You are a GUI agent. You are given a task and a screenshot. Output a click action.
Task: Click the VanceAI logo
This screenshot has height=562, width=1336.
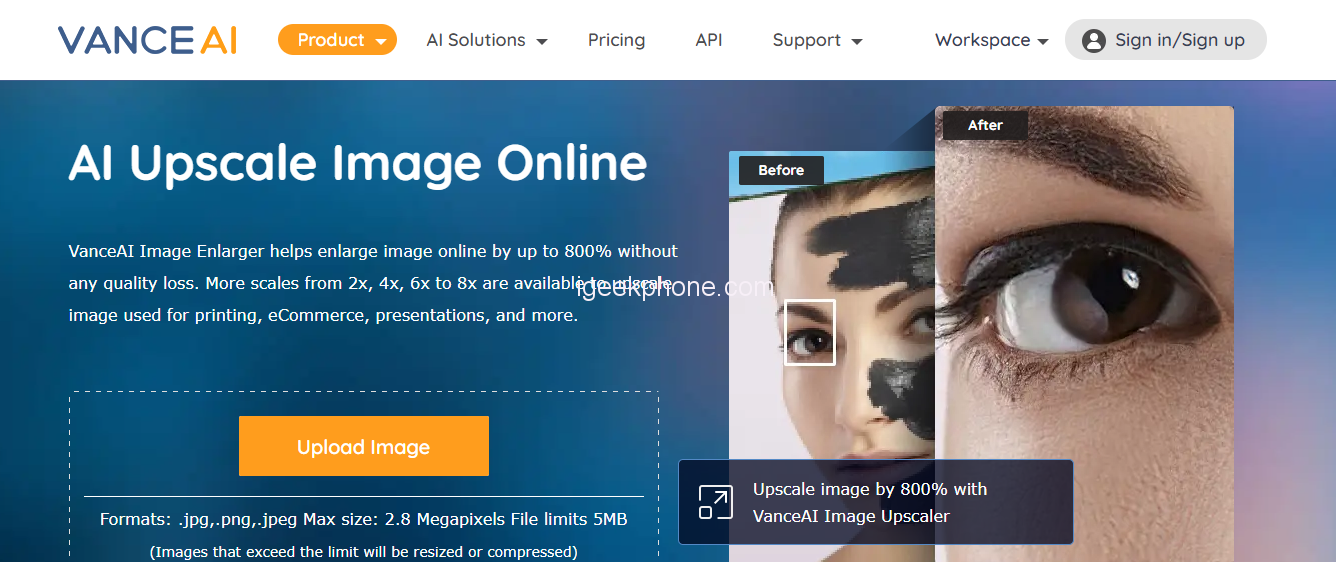tap(147, 40)
